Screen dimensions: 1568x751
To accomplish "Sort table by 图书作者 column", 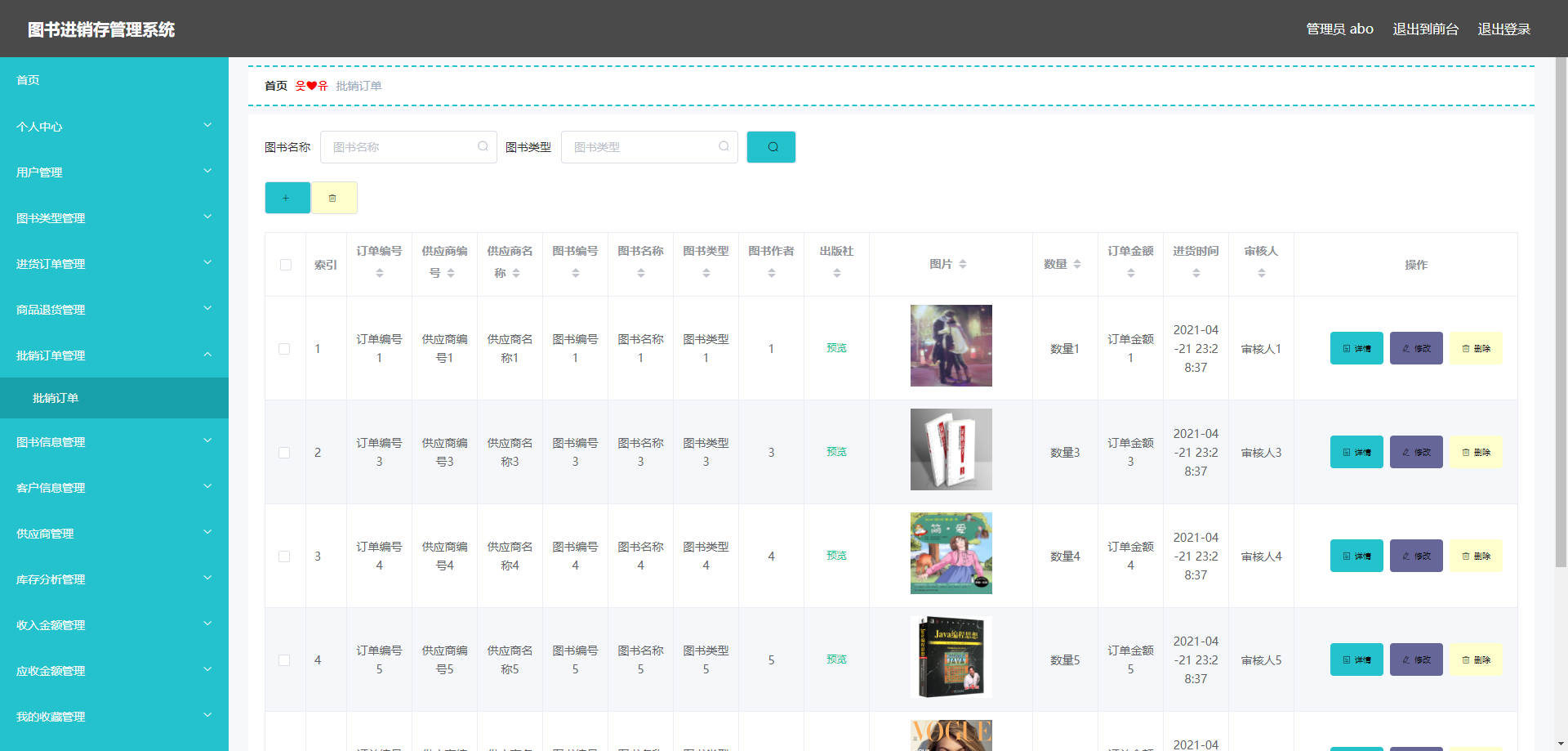I will coord(771,273).
